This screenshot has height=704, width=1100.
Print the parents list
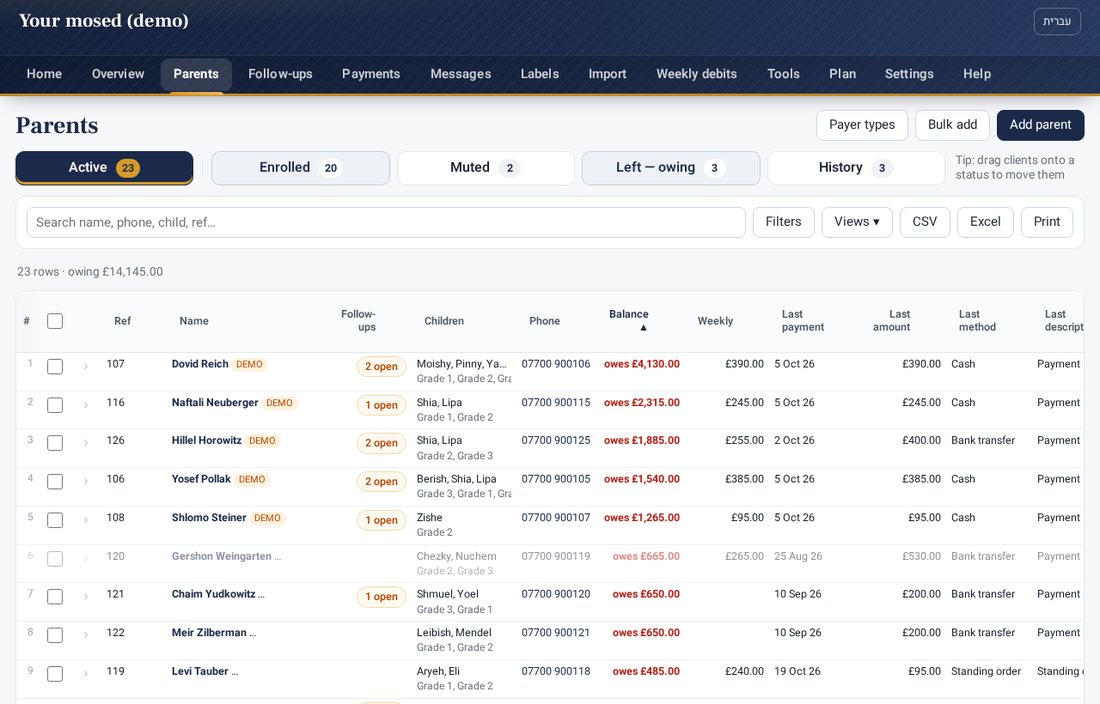[1047, 222]
